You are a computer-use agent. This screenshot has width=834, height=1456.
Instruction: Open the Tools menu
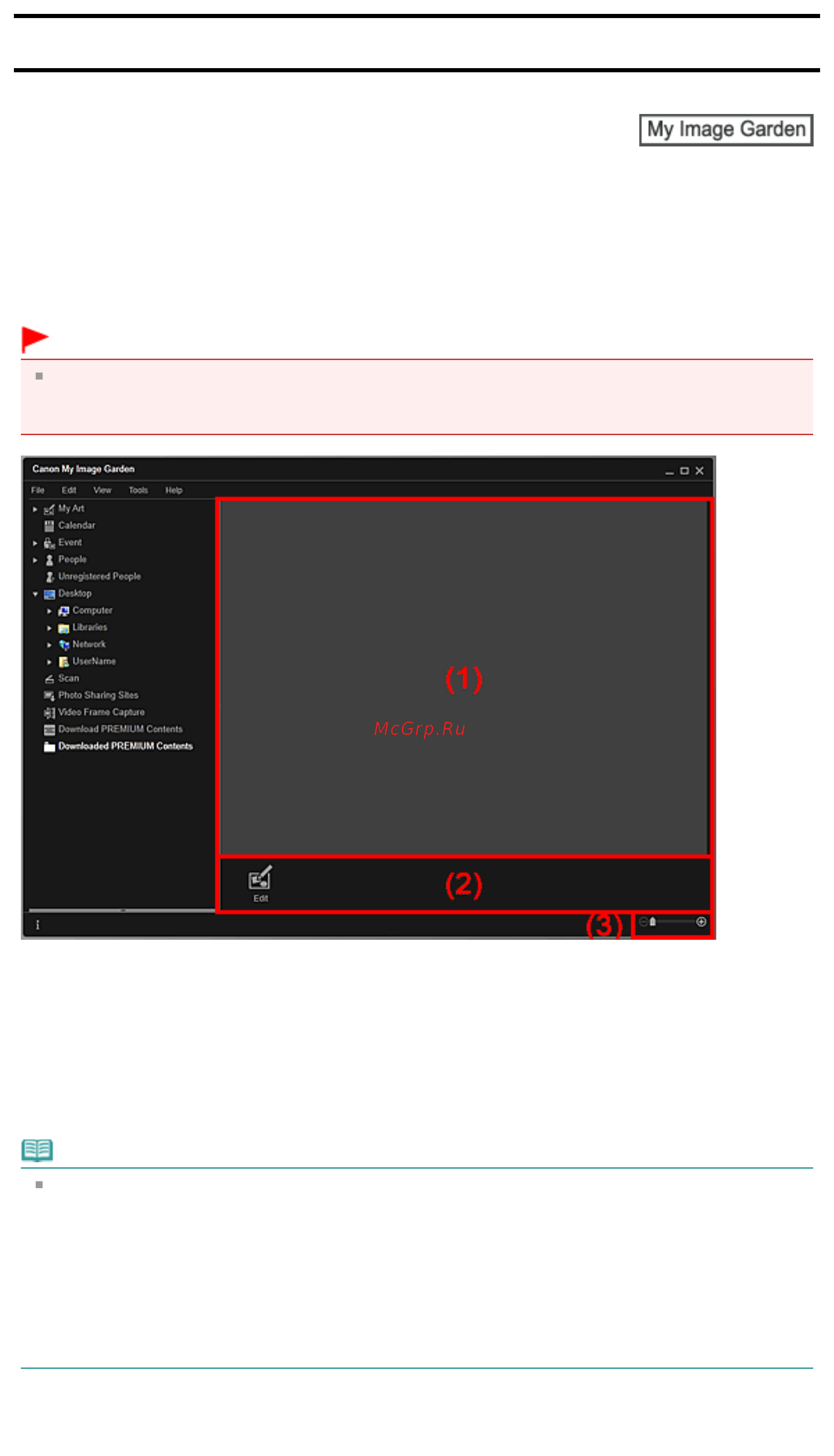138,490
